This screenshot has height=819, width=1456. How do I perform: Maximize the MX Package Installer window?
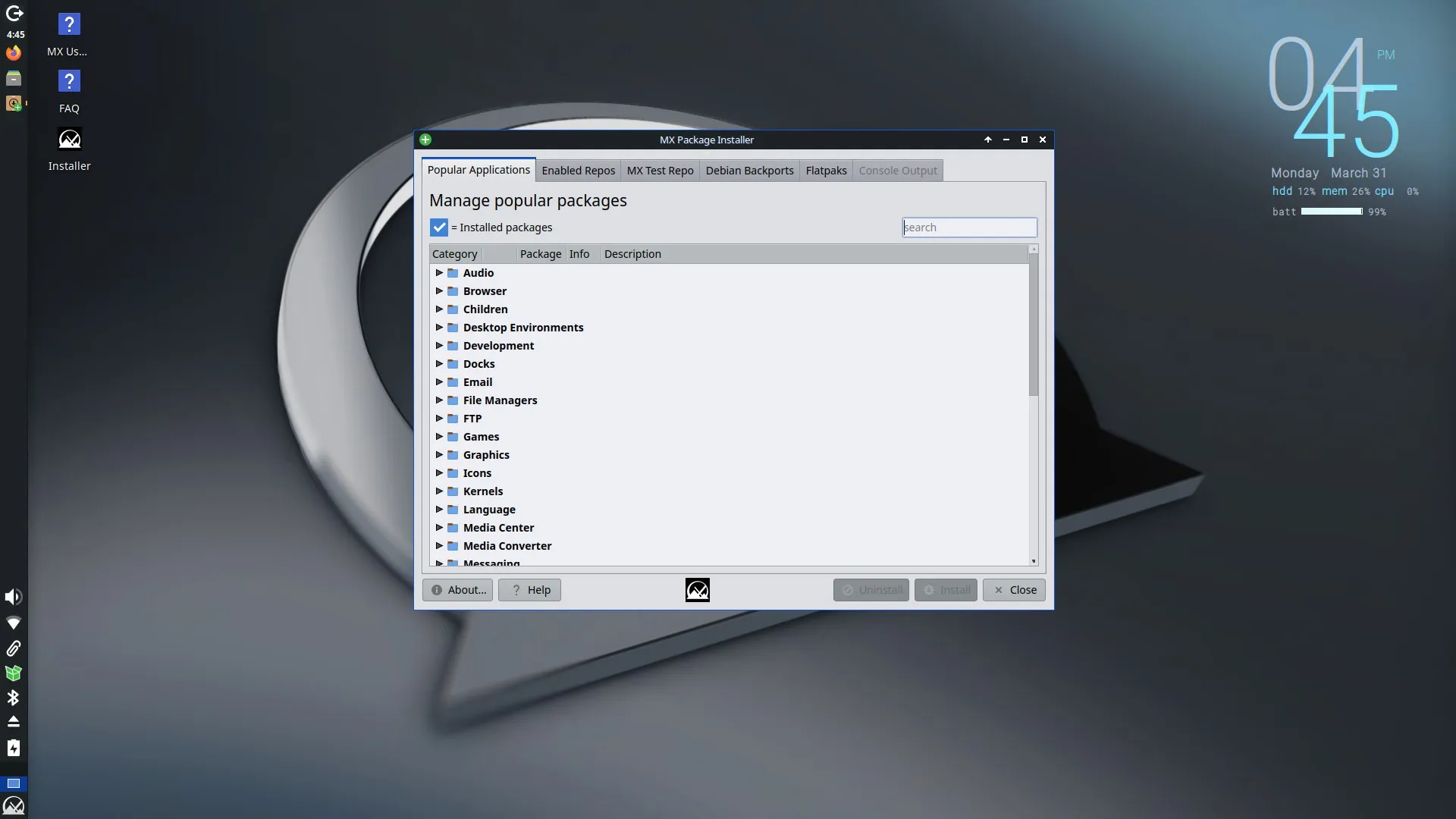pos(1025,140)
